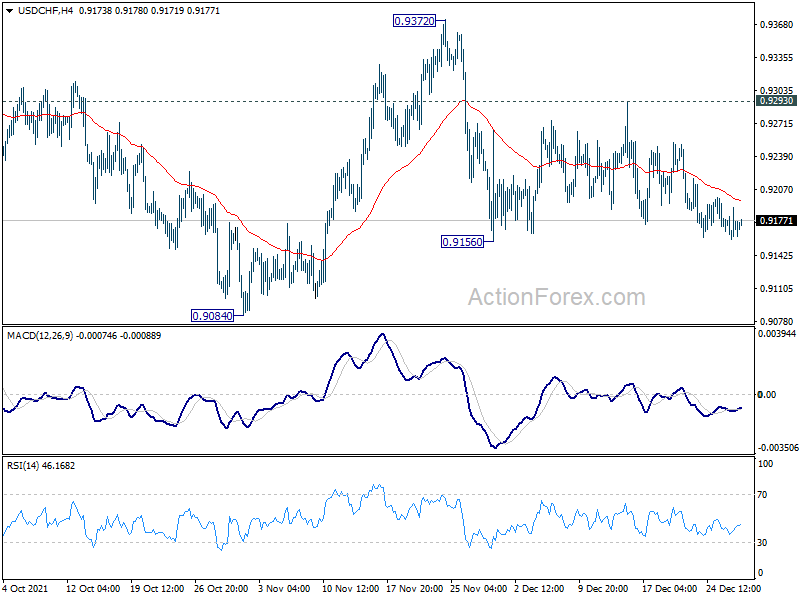Select the 3 Nov 04:00 date label
The image size is (800, 600).
[284, 588]
